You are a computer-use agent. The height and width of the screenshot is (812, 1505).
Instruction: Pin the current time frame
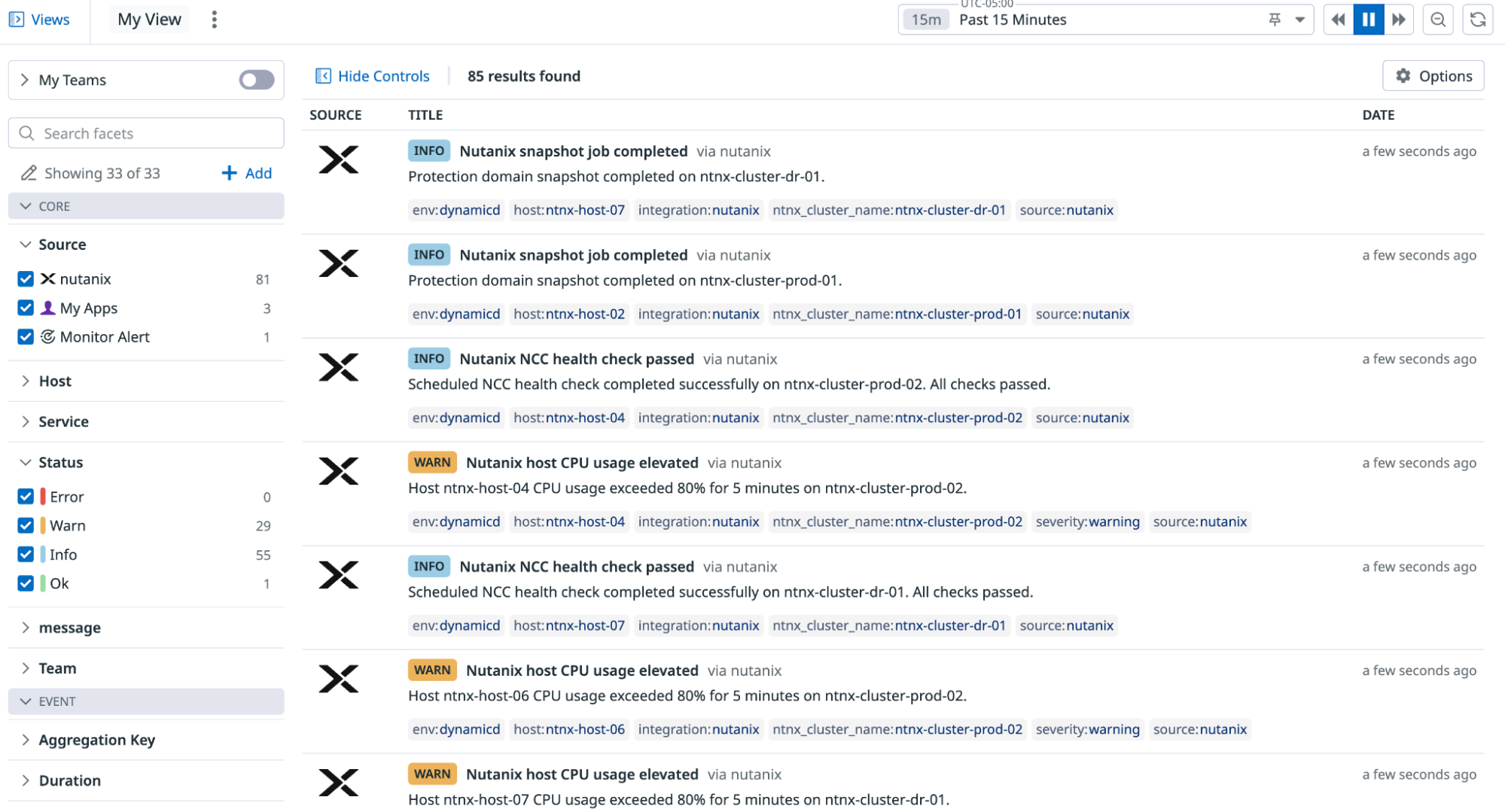[x=1274, y=20]
